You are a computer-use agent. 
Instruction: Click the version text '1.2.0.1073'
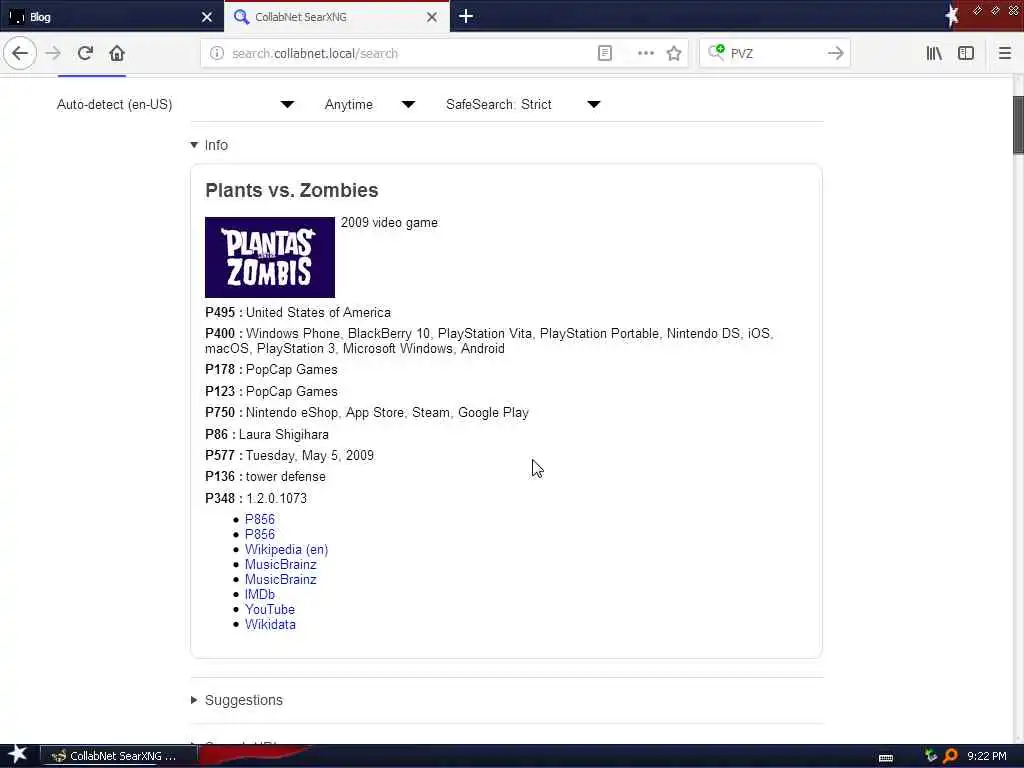(276, 498)
